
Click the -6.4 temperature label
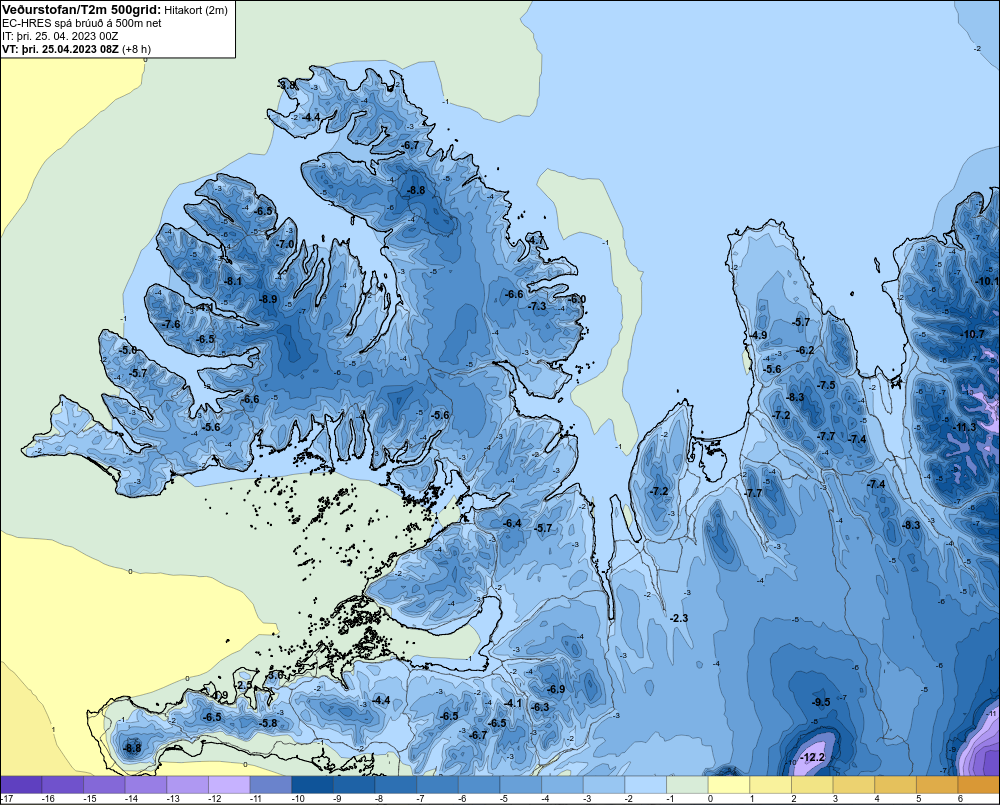[512, 524]
